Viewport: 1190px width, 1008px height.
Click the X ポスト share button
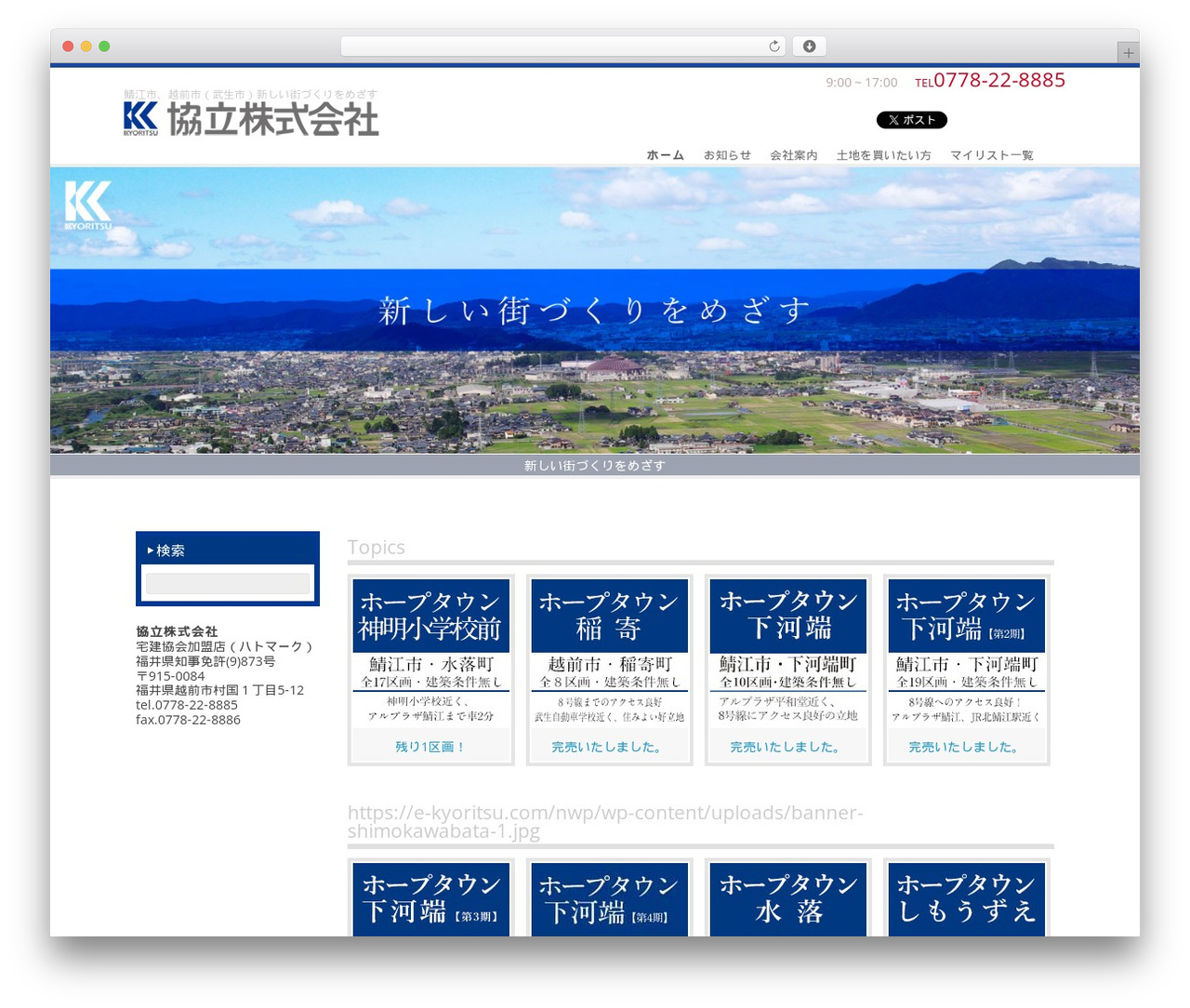pos(911,120)
